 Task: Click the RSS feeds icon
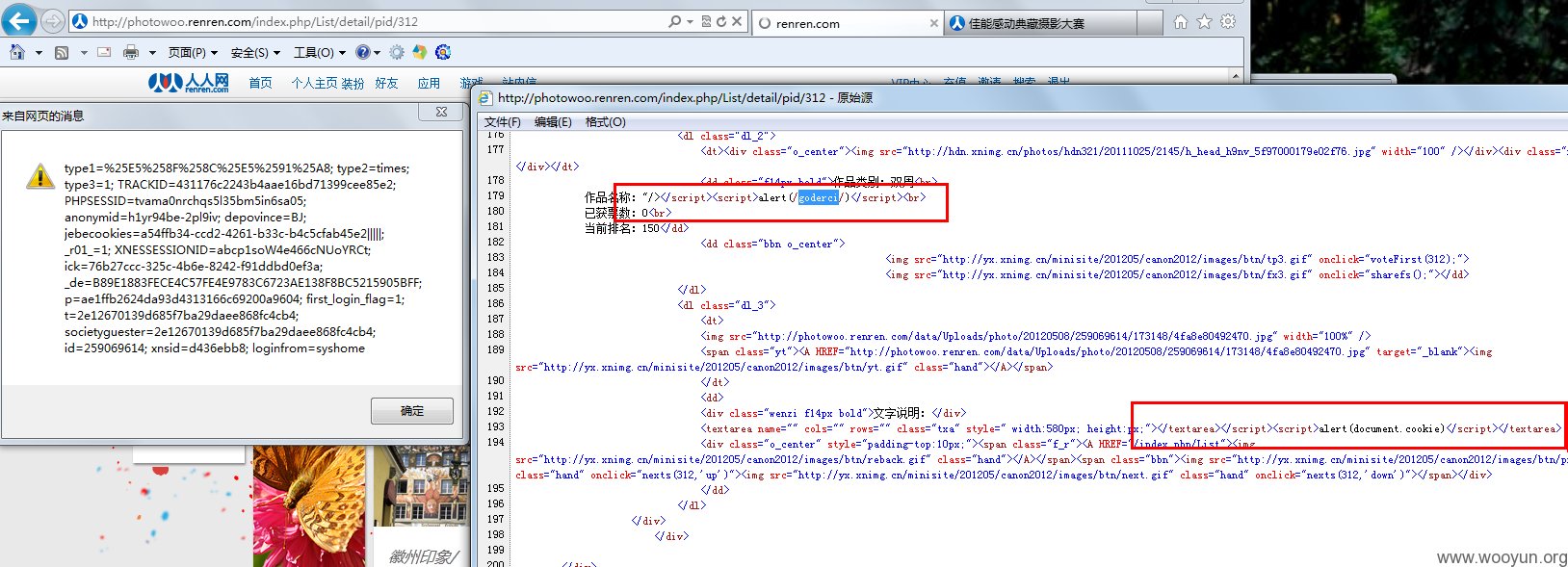61,52
